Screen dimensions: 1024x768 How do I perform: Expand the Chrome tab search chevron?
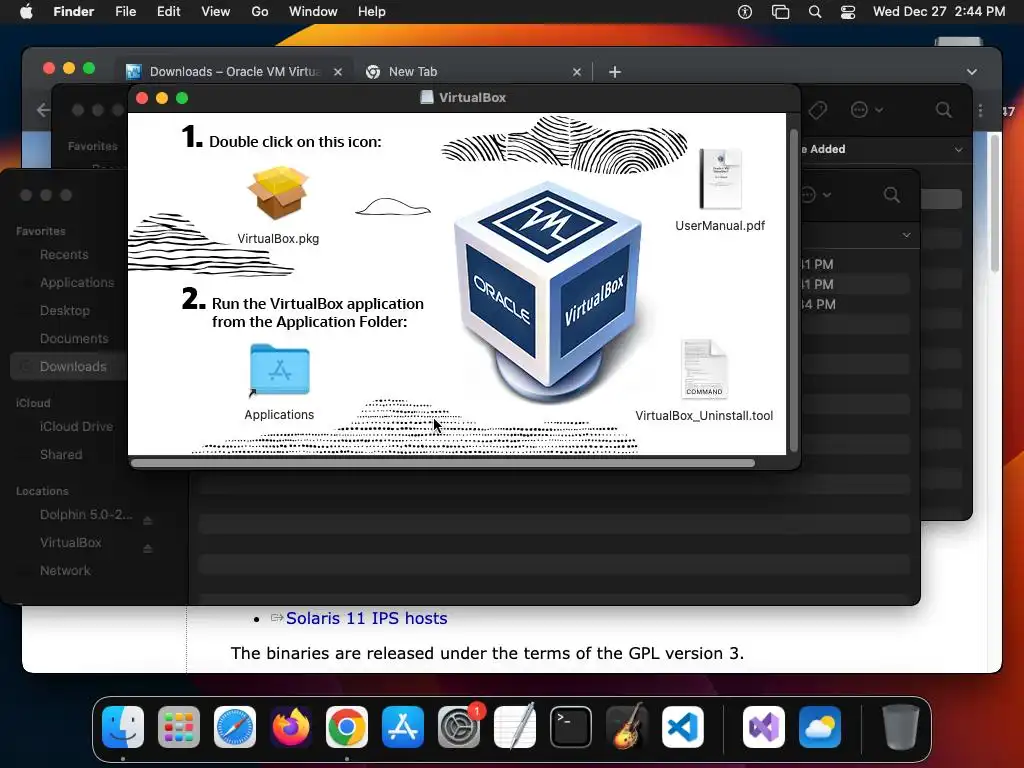tap(972, 72)
